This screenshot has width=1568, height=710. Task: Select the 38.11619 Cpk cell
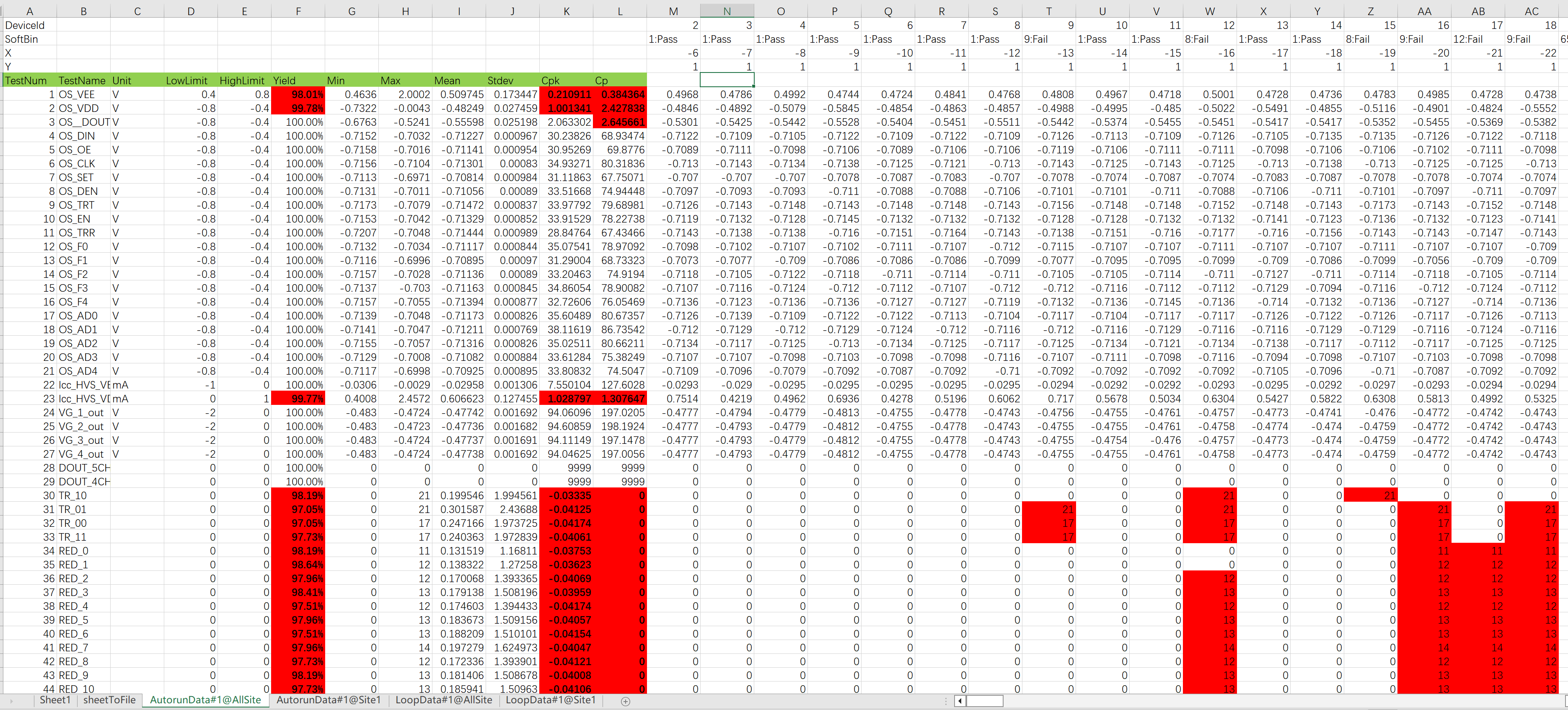click(x=566, y=329)
